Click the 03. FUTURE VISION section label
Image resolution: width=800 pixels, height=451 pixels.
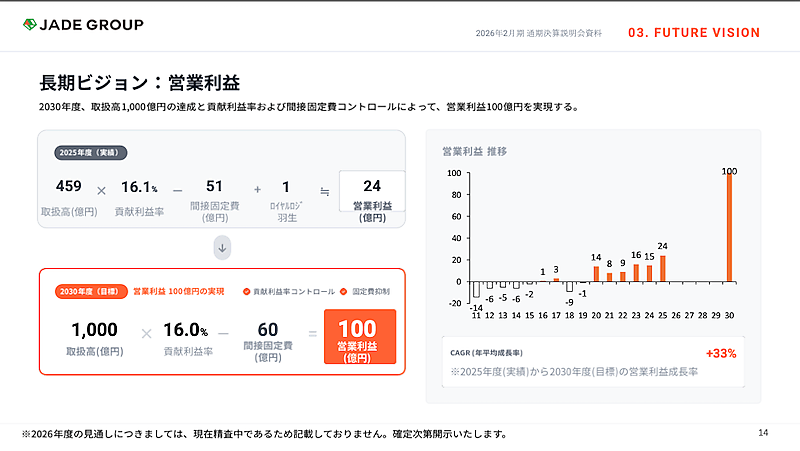pyautogui.click(x=694, y=33)
